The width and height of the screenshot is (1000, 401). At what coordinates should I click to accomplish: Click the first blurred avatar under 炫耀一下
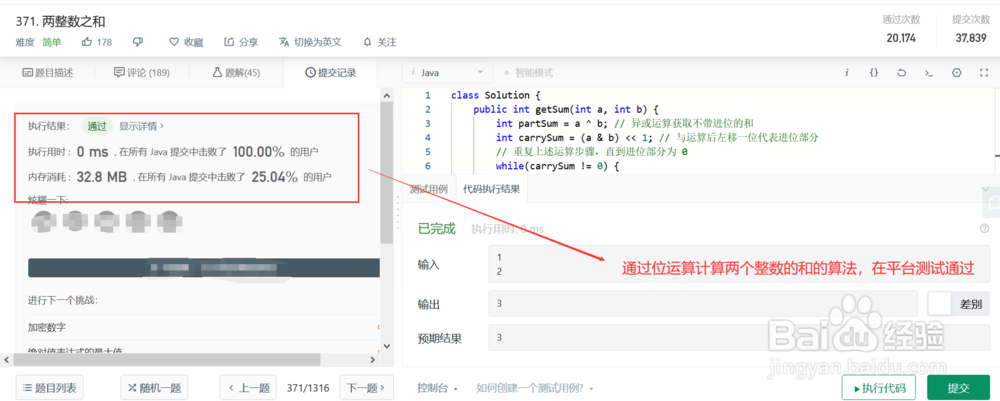tap(45, 221)
